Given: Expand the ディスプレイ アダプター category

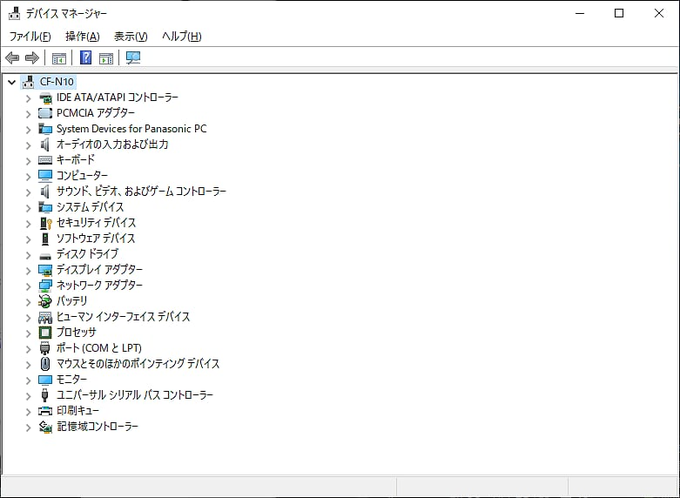Looking at the screenshot, I should [x=29, y=271].
